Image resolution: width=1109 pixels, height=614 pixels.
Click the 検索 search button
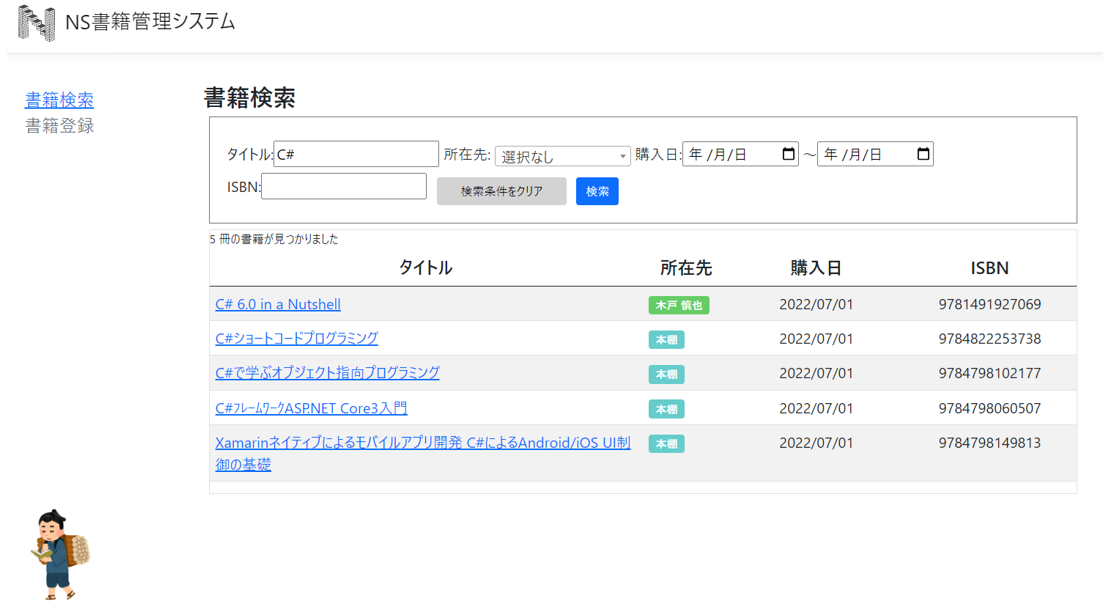[597, 191]
